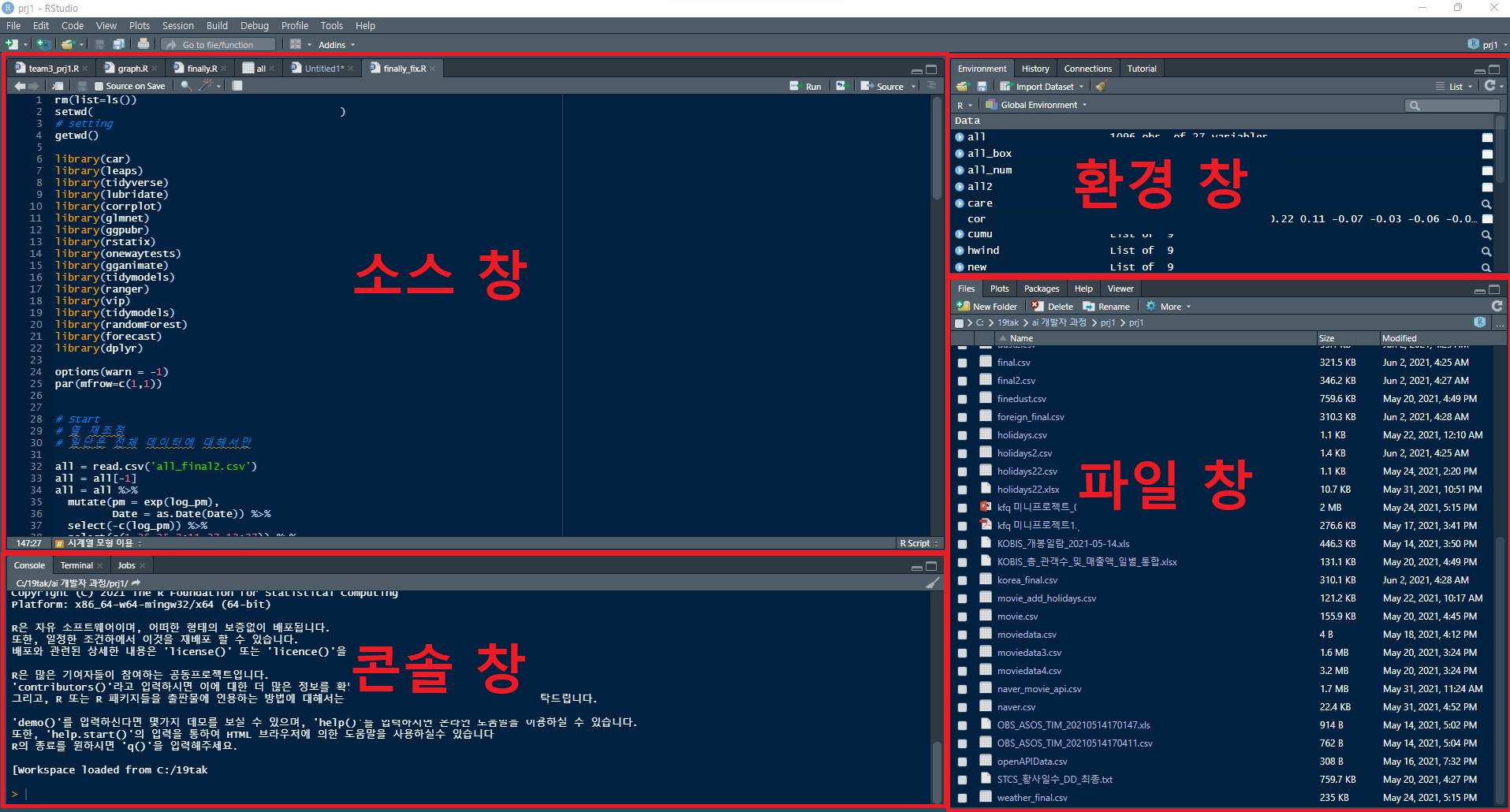Screen dimensions: 1510x812
Task: Clear environment objects with broom icon
Action: [x=1102, y=86]
